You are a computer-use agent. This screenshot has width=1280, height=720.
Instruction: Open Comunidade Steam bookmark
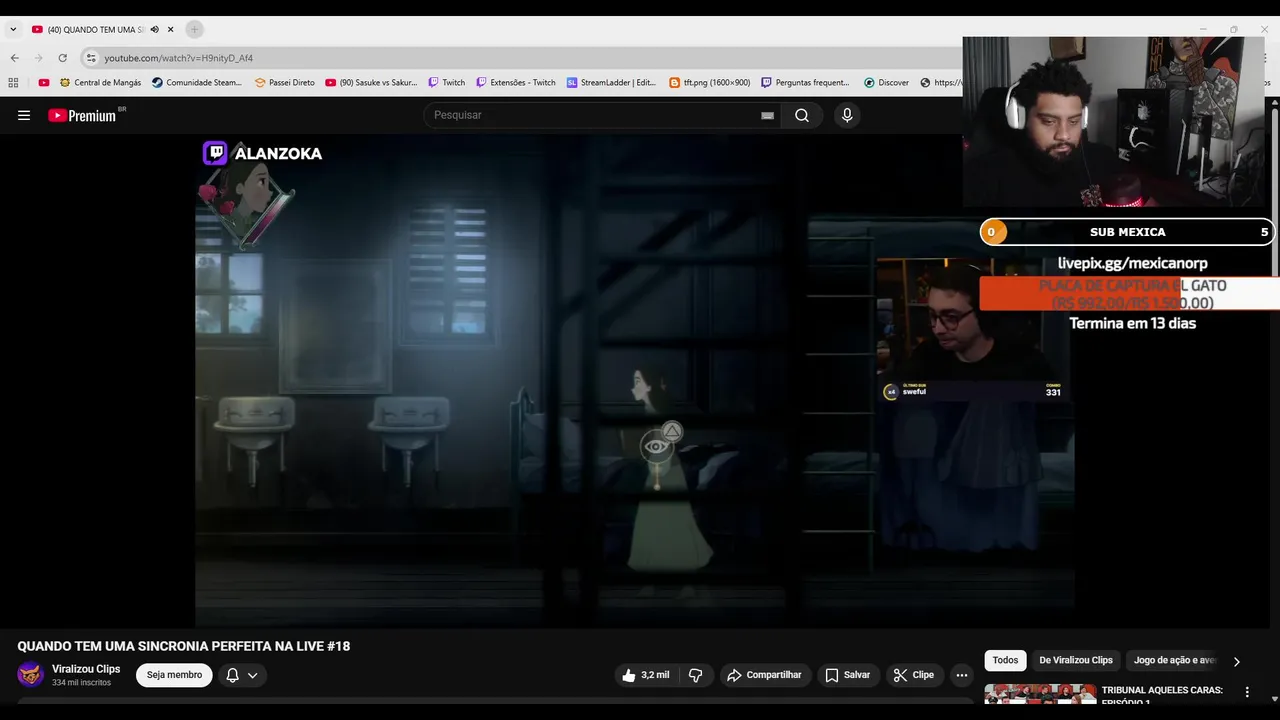[x=197, y=83]
